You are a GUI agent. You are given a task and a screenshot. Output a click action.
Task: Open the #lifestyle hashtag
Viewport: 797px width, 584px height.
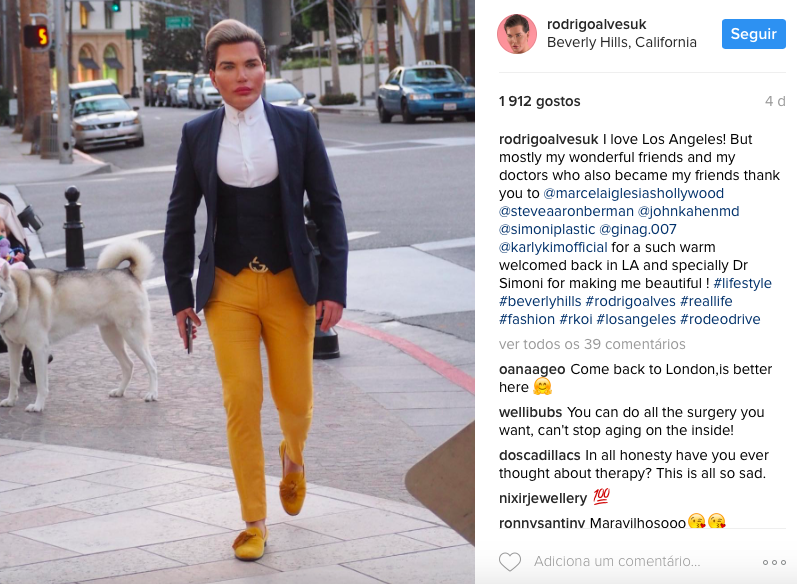point(742,283)
